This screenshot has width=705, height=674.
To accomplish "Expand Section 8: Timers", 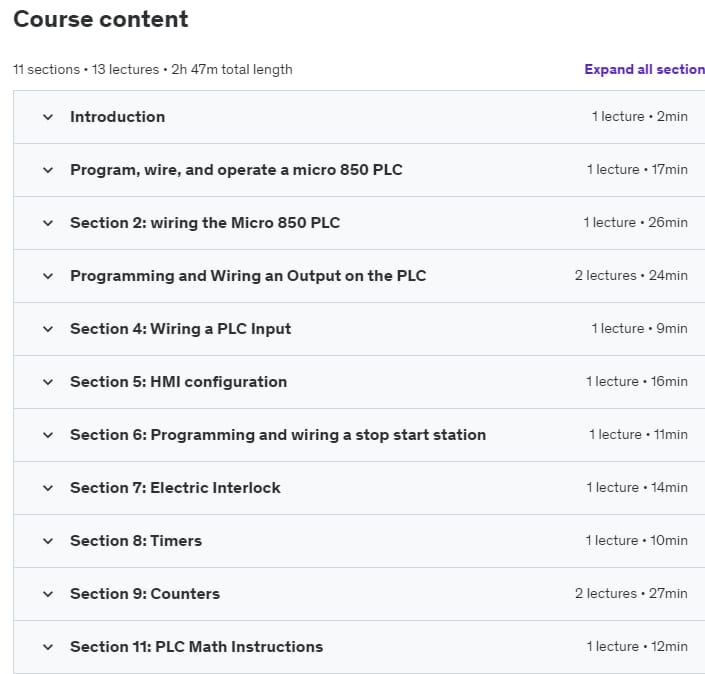I will (47, 541).
